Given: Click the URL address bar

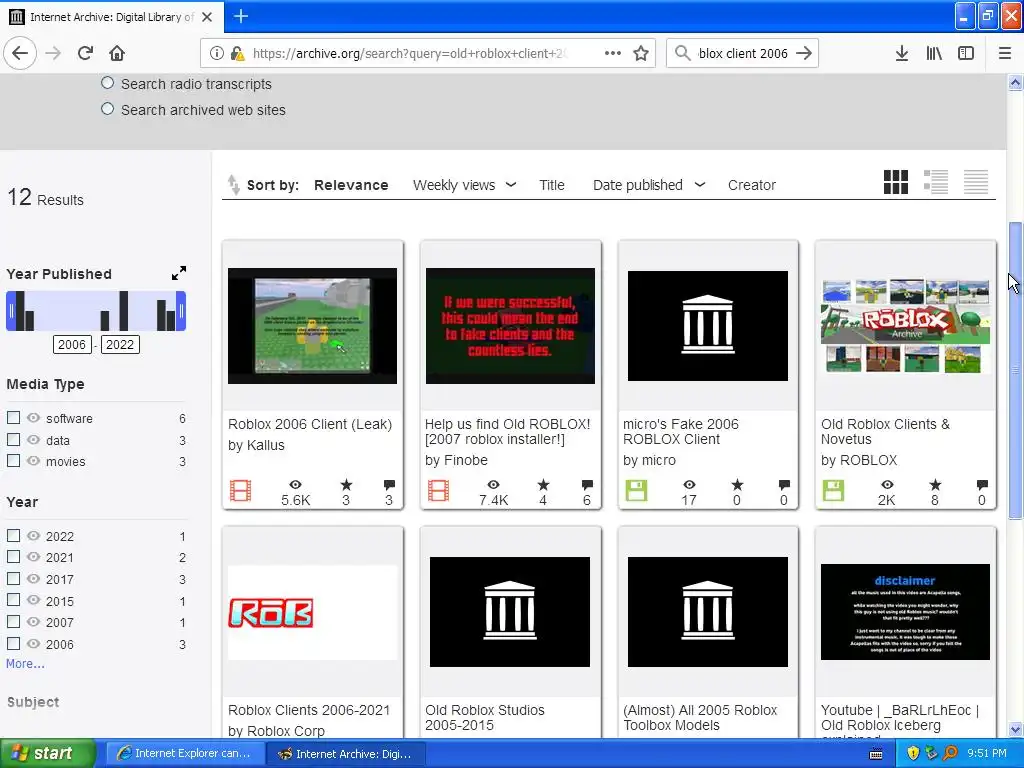Looking at the screenshot, I should coord(409,54).
